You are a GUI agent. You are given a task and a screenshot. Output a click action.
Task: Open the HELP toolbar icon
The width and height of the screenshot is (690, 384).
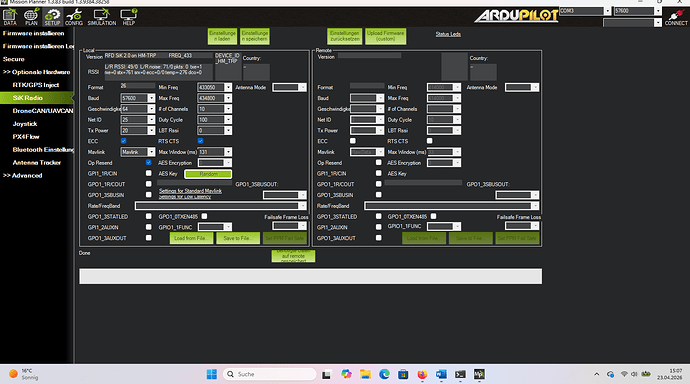pyautogui.click(x=128, y=17)
